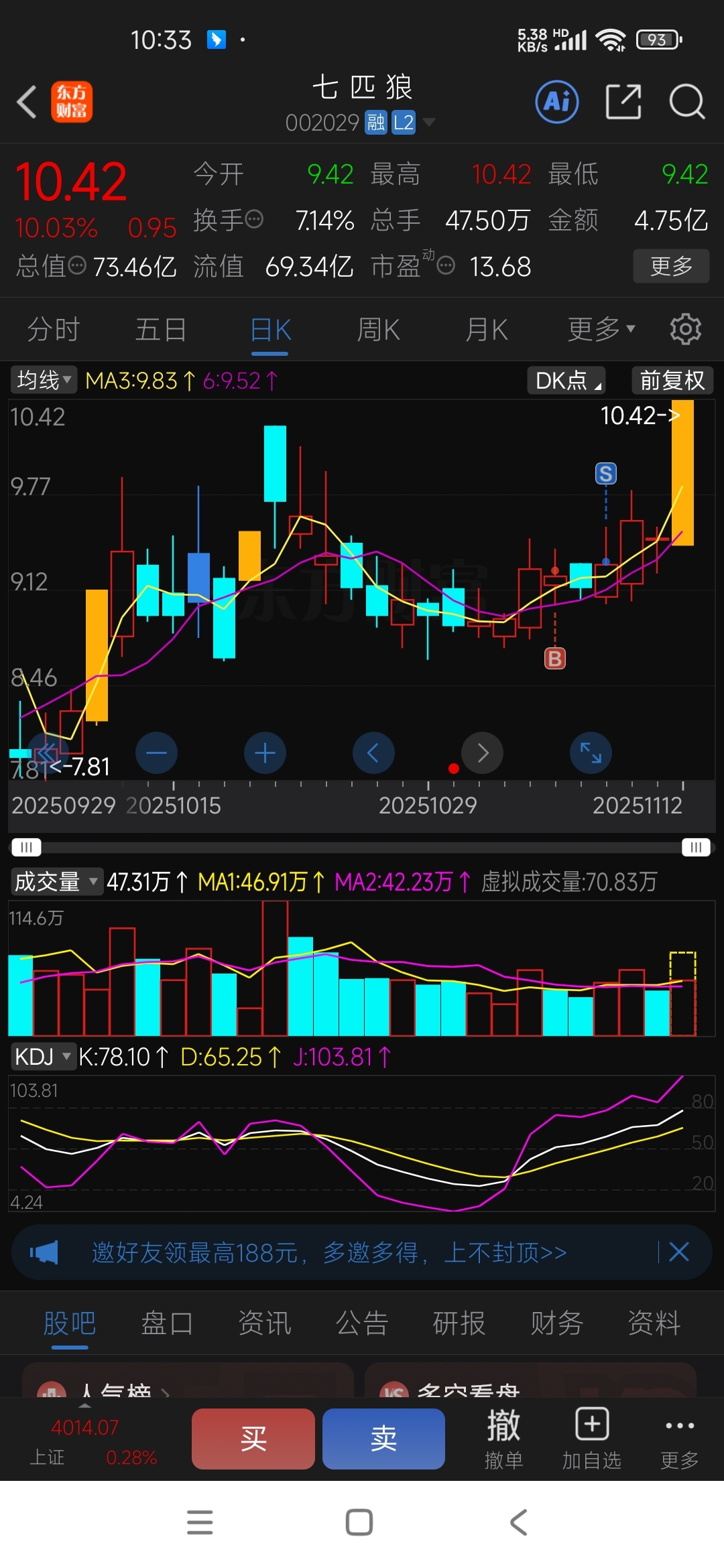Viewport: 724px width, 1568px height.
Task: Switch to 分时 chart tab
Action: 54,329
